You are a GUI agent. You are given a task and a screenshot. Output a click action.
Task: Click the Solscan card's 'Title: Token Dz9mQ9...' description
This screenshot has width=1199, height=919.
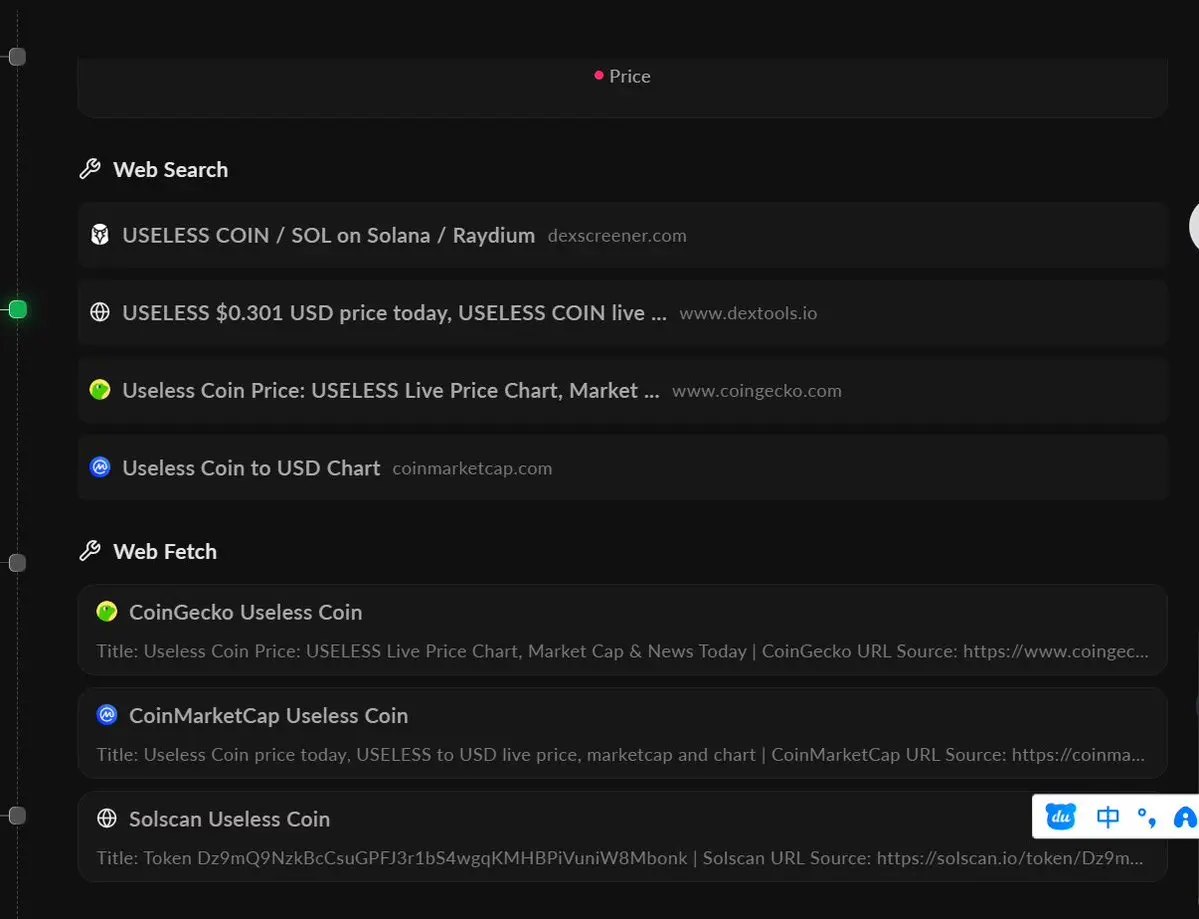[x=620, y=857]
